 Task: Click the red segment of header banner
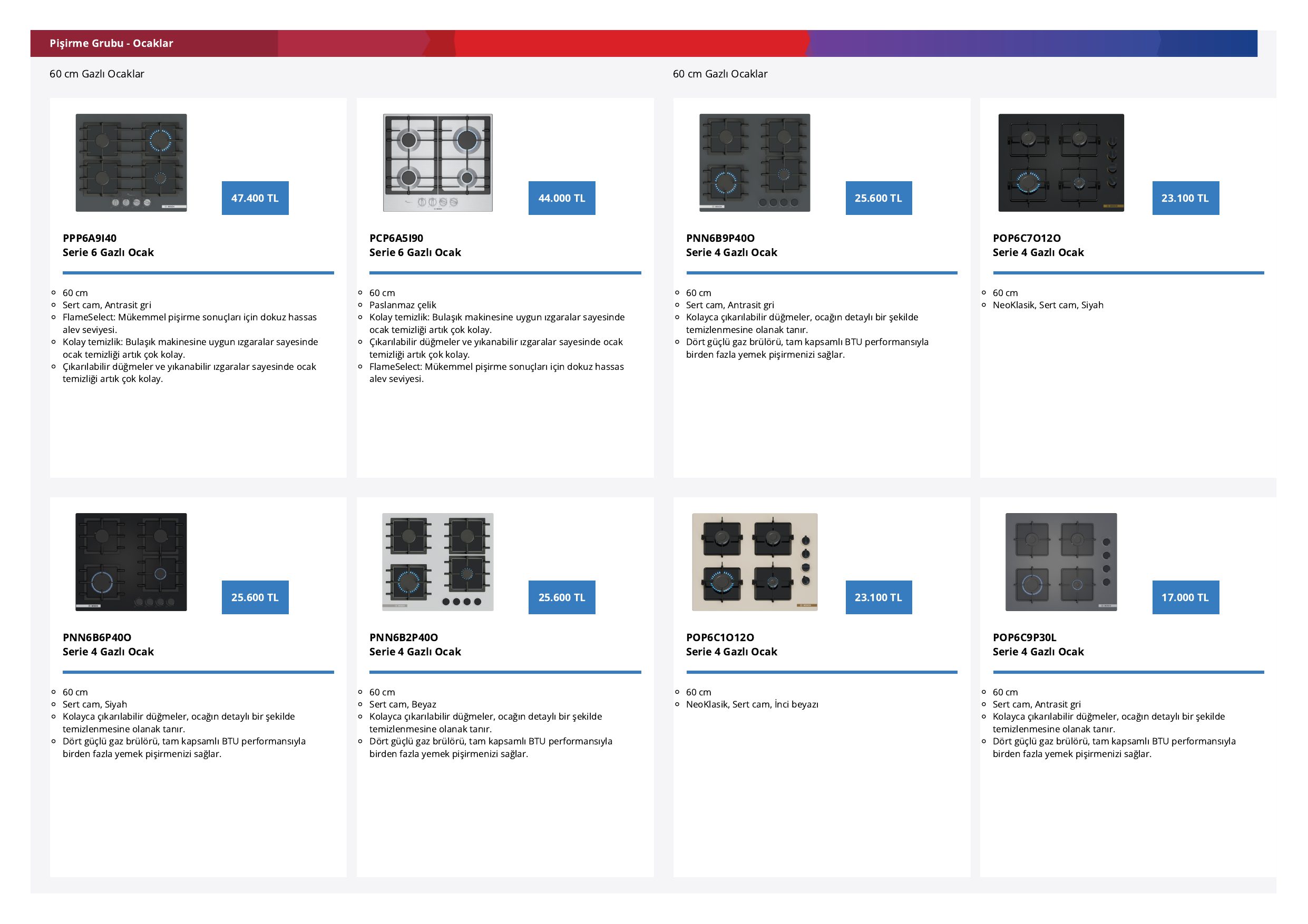pyautogui.click(x=631, y=43)
